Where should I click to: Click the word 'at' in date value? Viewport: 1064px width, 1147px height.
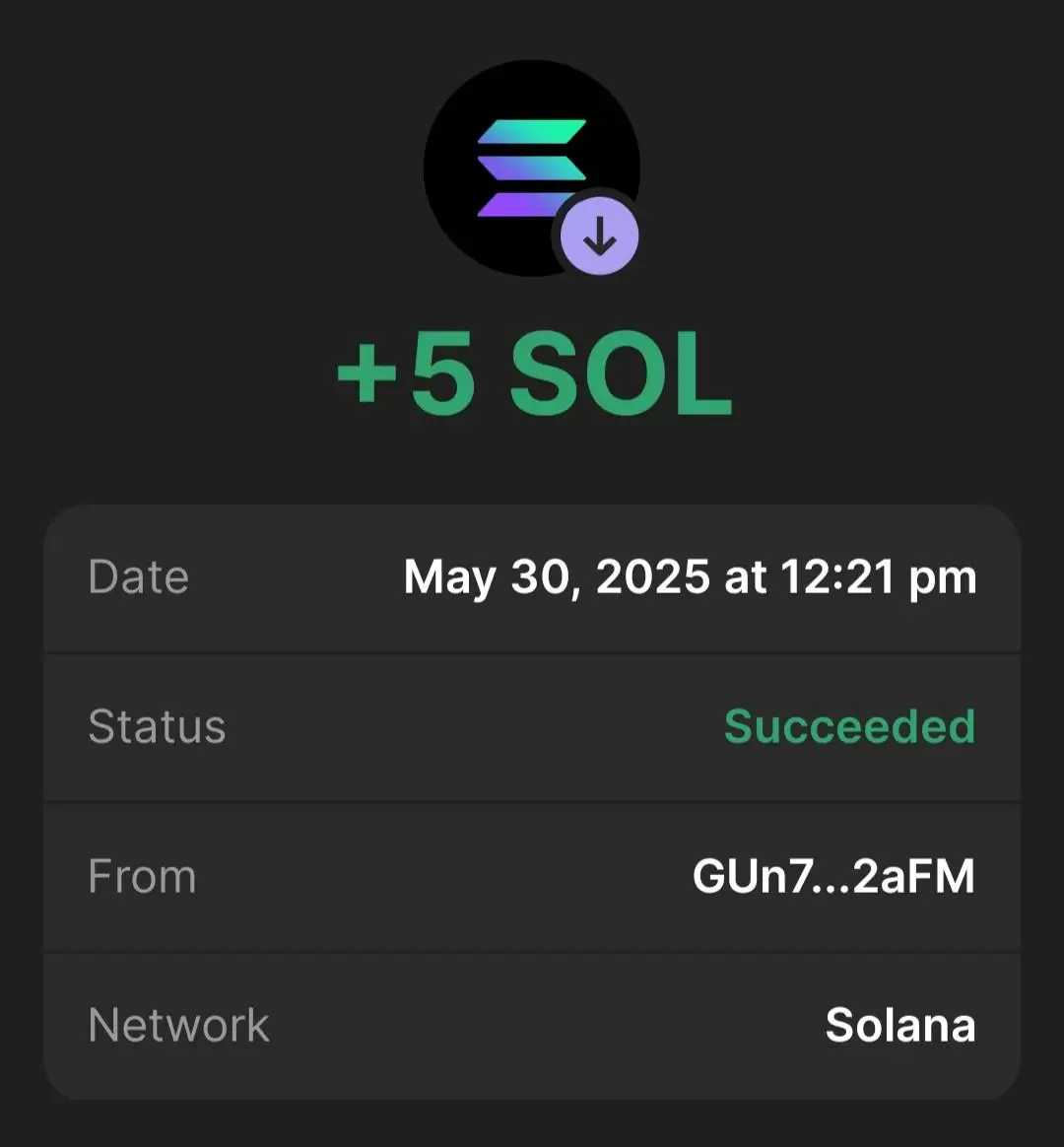[x=745, y=577]
